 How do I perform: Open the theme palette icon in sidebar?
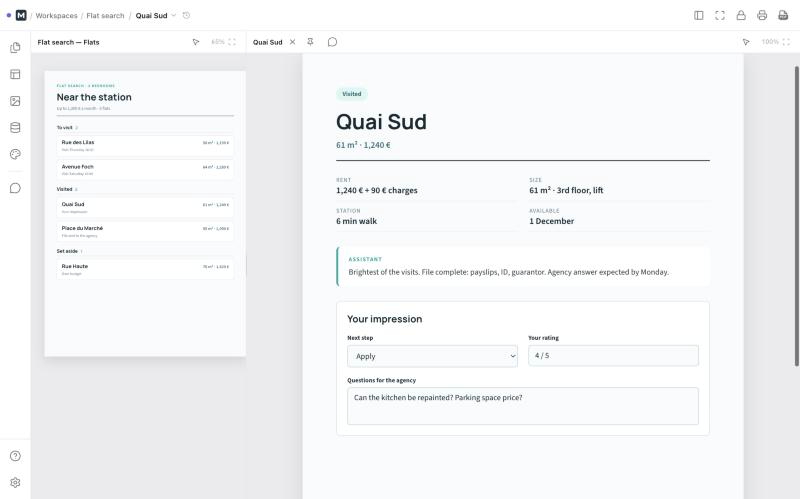click(x=15, y=154)
